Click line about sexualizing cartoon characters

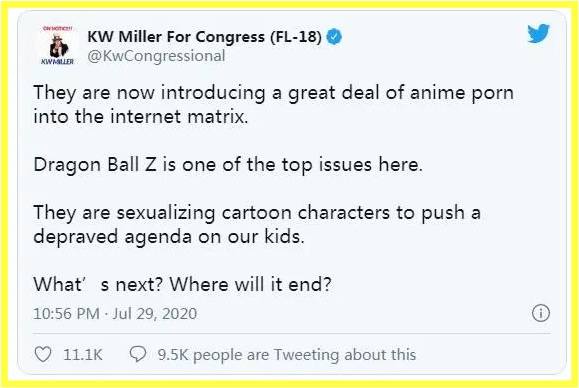(x=257, y=213)
